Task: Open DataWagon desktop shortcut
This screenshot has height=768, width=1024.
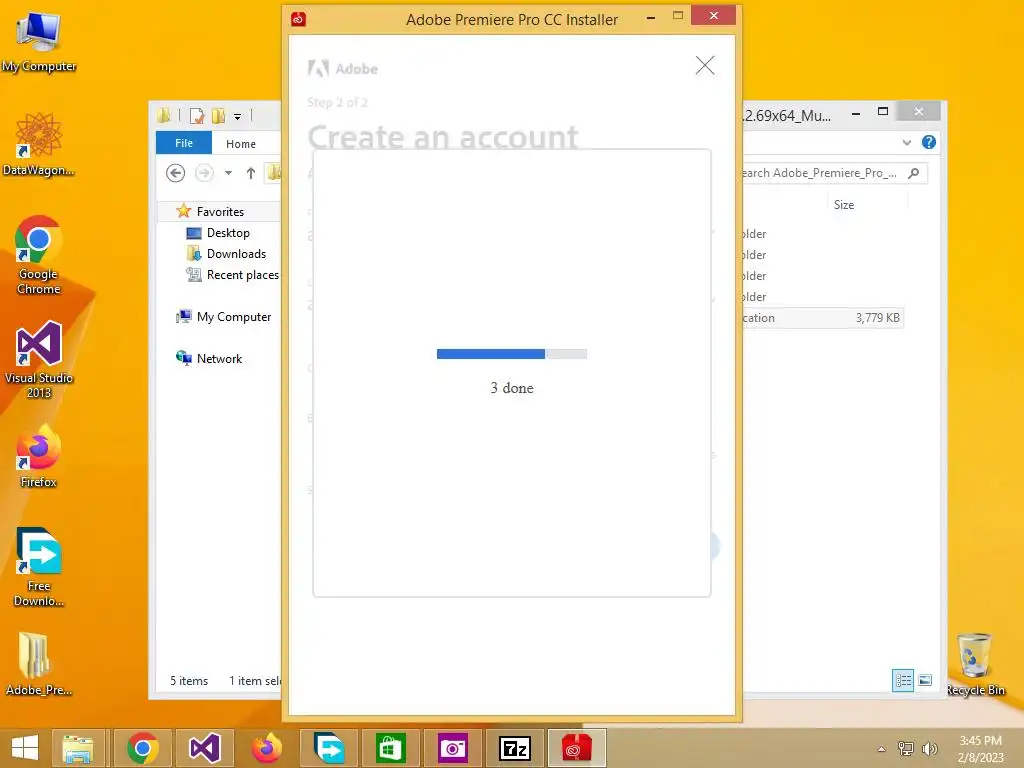Action: point(39,144)
